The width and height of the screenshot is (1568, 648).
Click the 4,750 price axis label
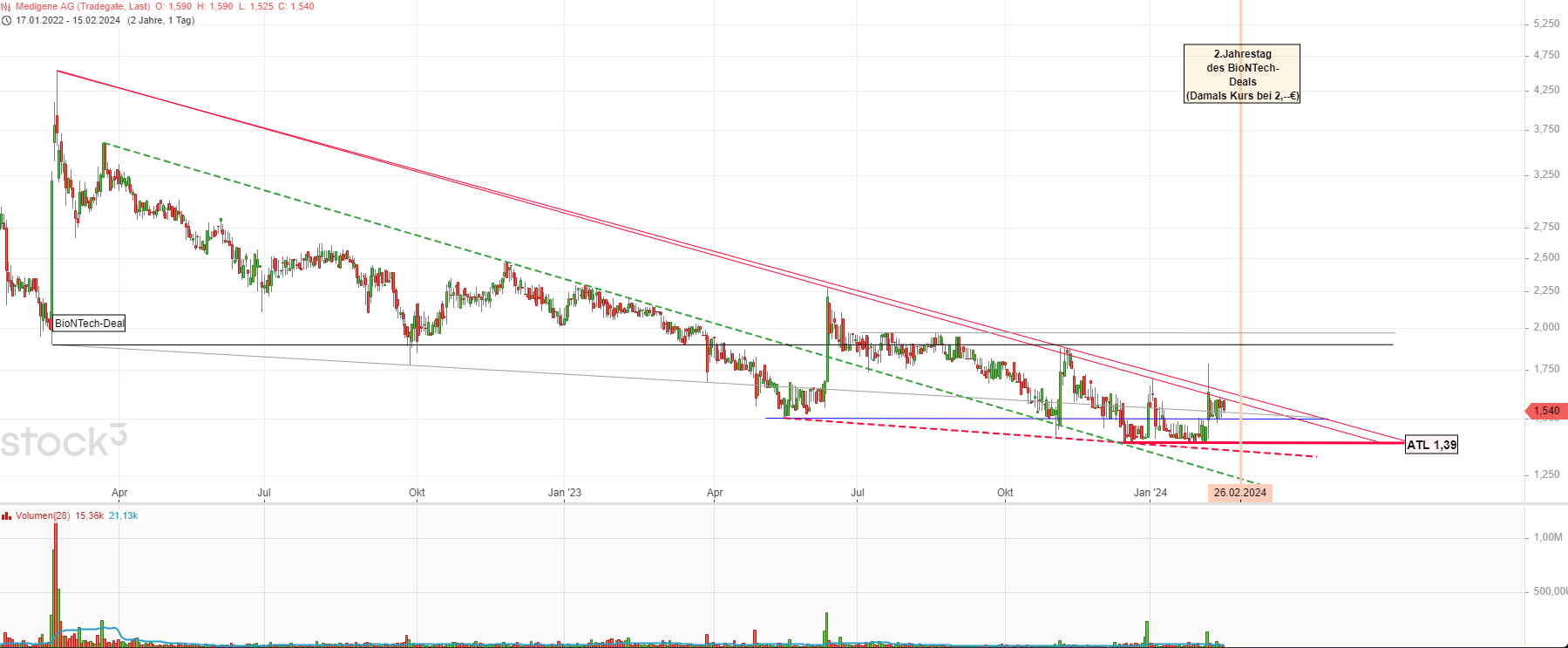(1546, 55)
